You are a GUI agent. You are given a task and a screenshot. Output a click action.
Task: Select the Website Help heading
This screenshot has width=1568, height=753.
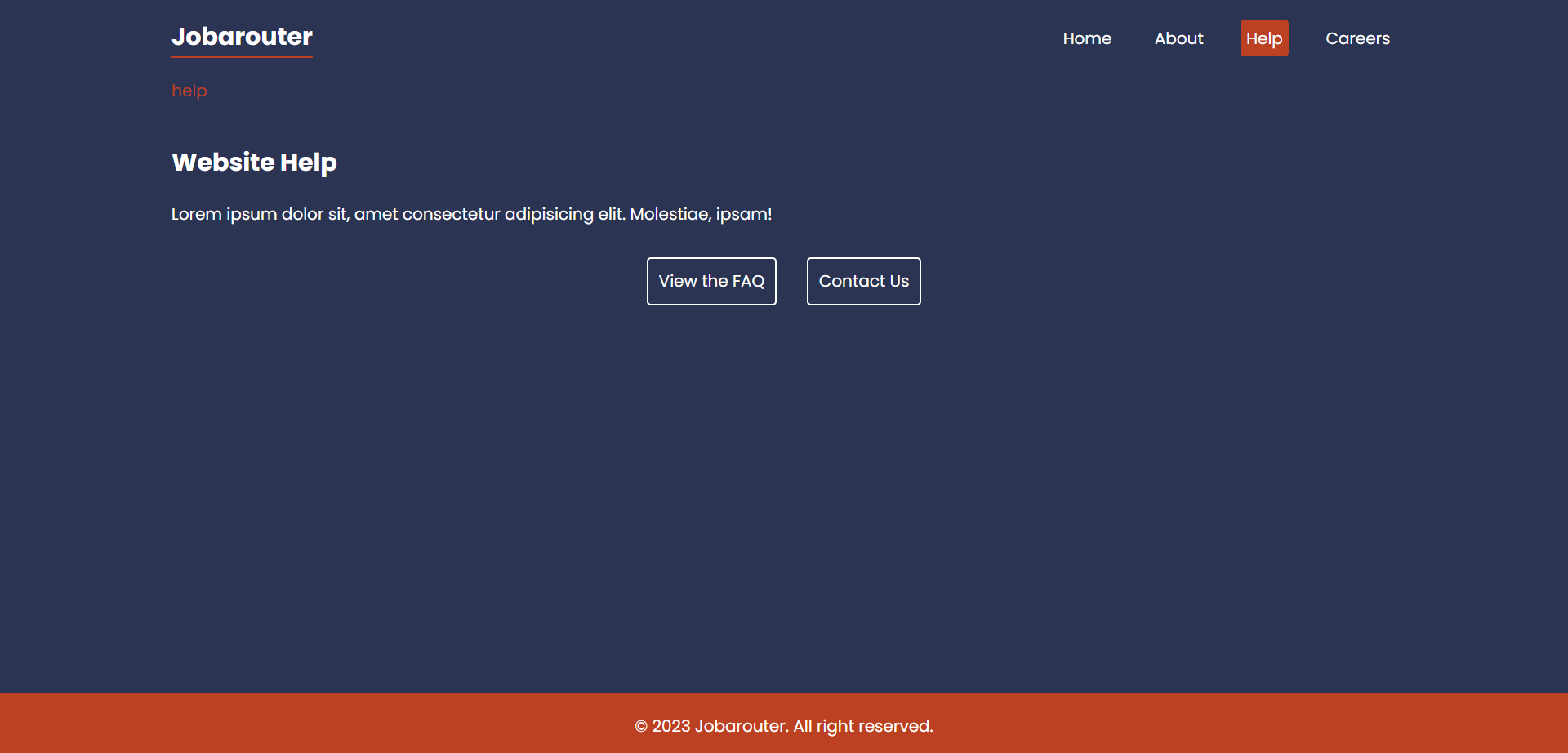click(x=253, y=162)
